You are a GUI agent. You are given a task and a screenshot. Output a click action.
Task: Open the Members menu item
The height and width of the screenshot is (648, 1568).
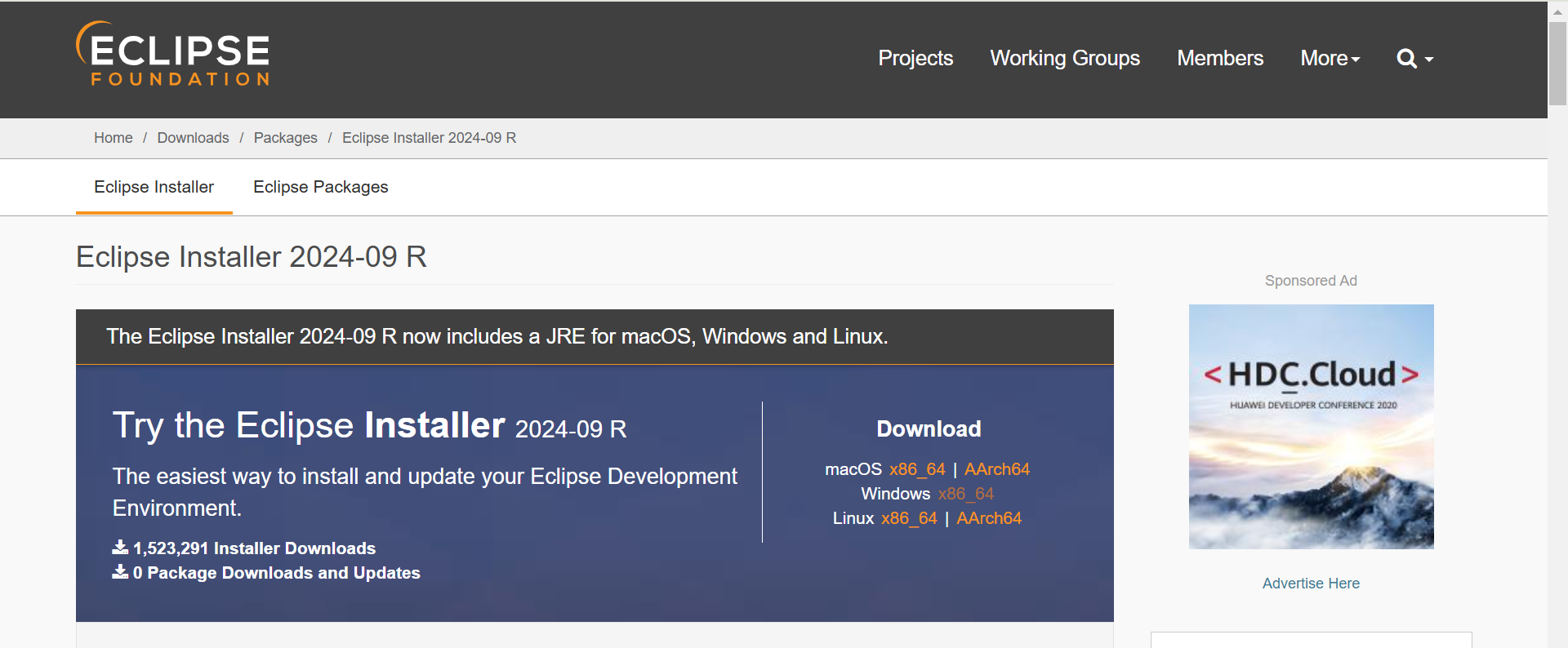pyautogui.click(x=1220, y=59)
